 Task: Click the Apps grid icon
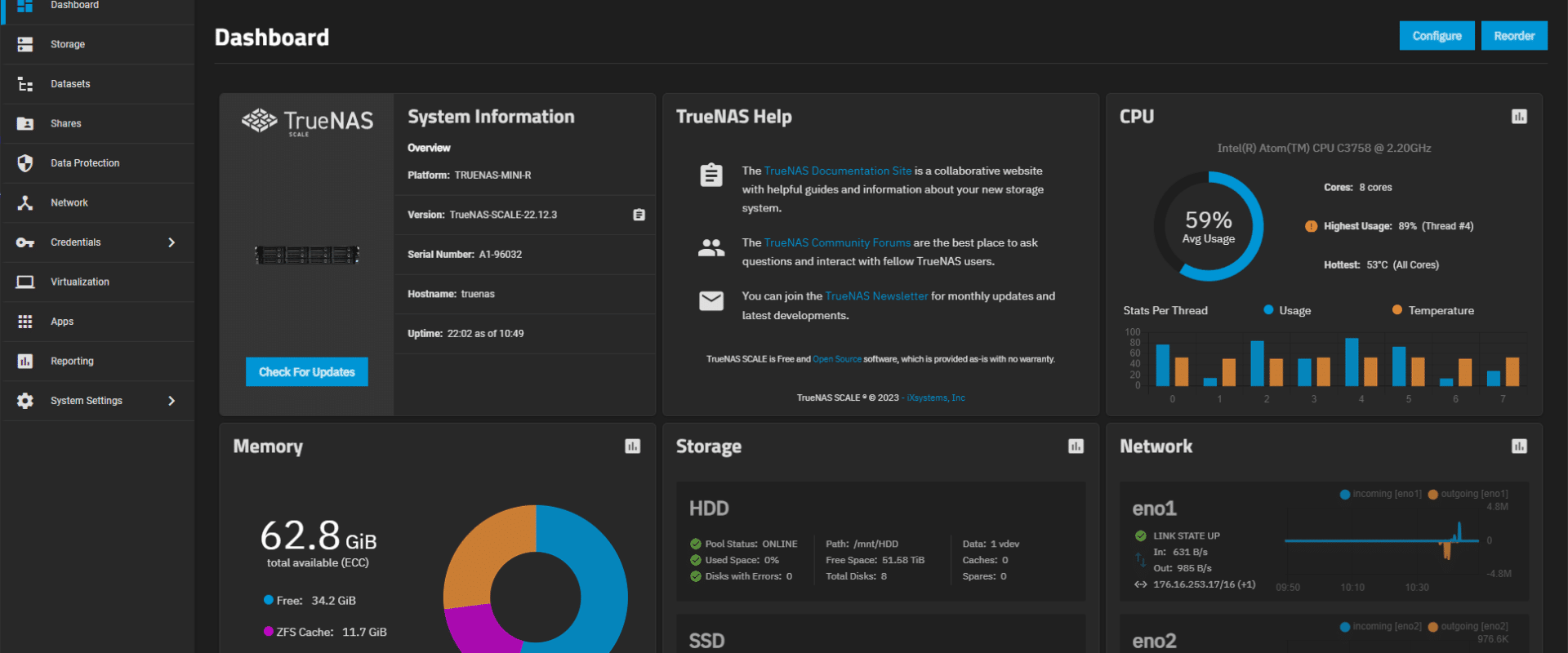(25, 322)
